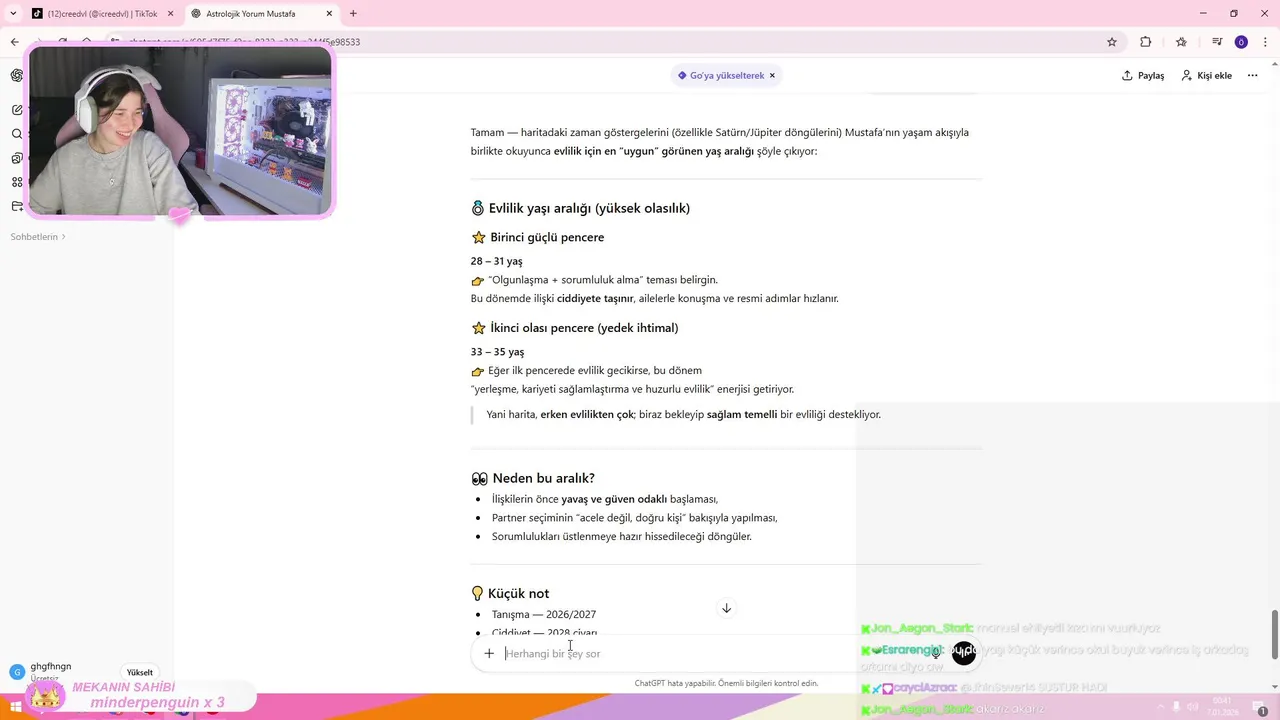Screen dimensions: 1280x720
Task: Click the Tanışma — 2026/2027 bullet
Action: [x=544, y=614]
